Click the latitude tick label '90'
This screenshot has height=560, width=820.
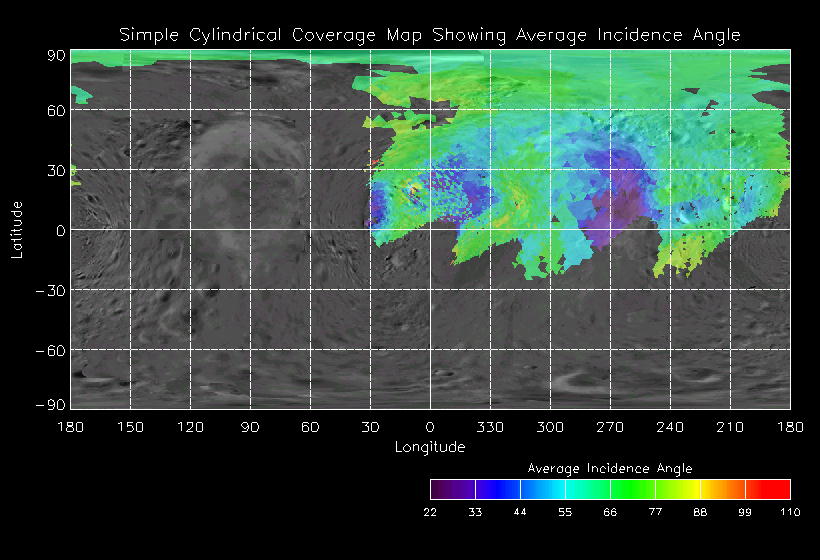(x=56, y=56)
